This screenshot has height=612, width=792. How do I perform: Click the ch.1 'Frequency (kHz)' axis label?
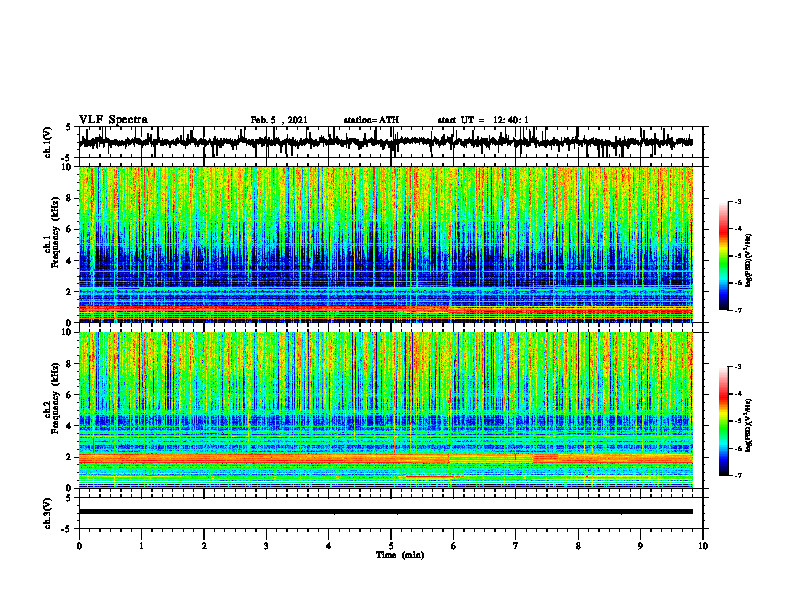pyautogui.click(x=56, y=233)
